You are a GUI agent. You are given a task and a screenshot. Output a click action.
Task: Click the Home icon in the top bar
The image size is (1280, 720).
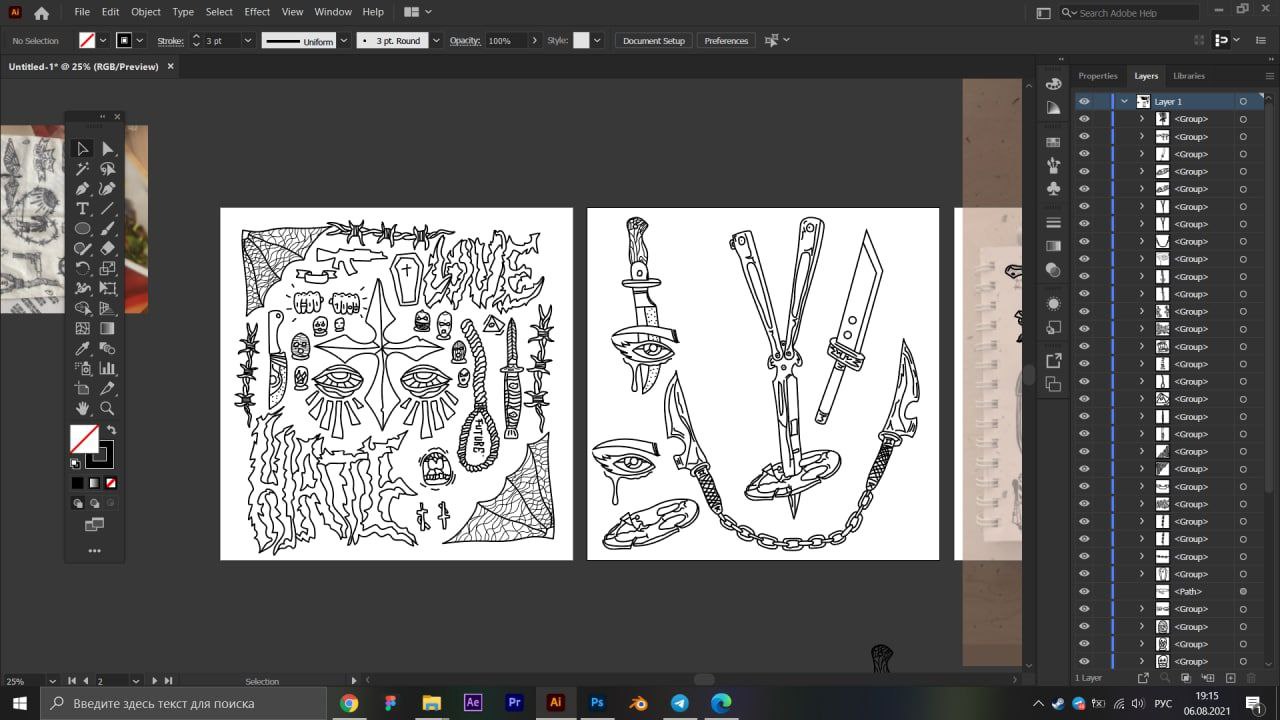click(41, 13)
